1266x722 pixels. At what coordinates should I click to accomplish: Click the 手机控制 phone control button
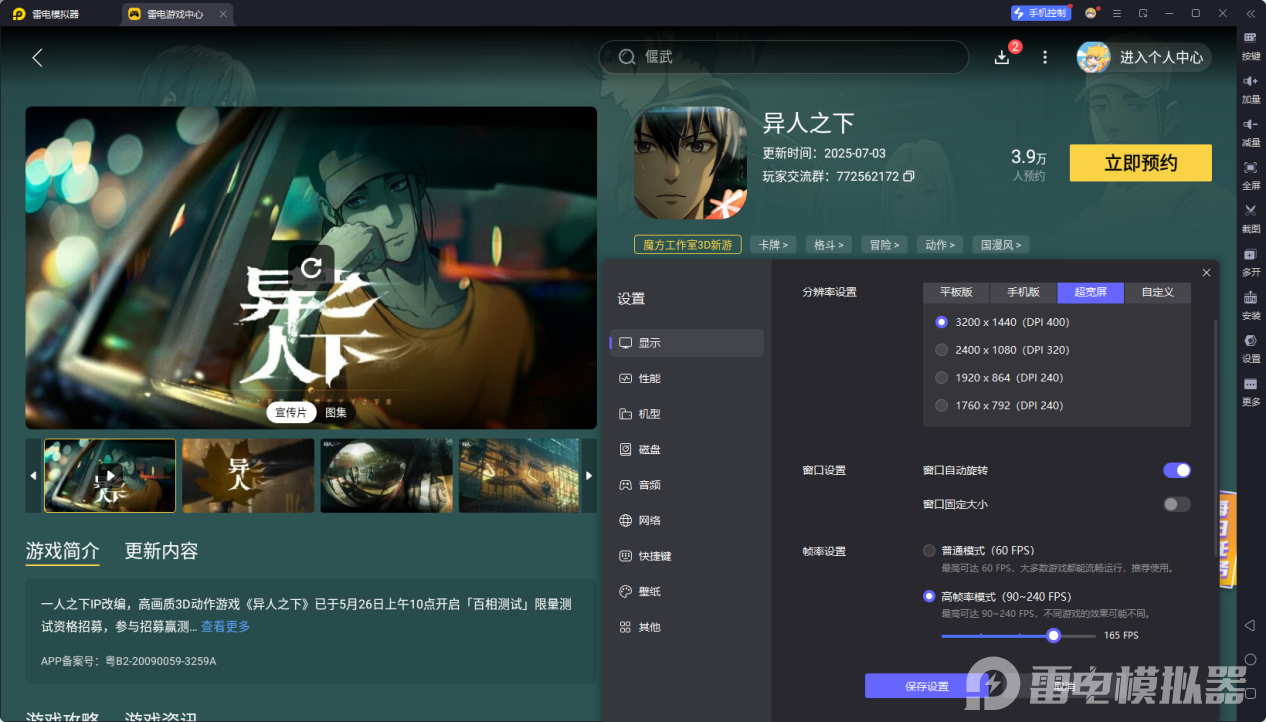tap(1040, 13)
